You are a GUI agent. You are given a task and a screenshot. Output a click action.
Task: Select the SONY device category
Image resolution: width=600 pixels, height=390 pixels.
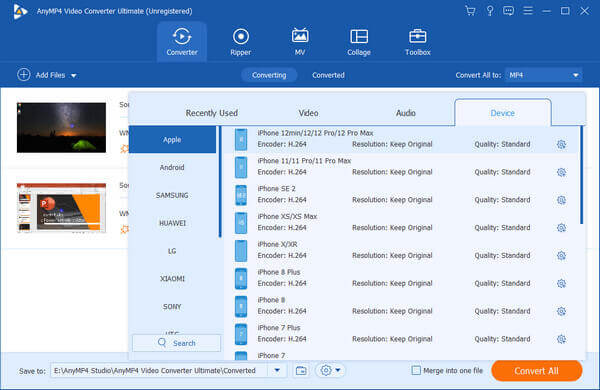click(172, 307)
